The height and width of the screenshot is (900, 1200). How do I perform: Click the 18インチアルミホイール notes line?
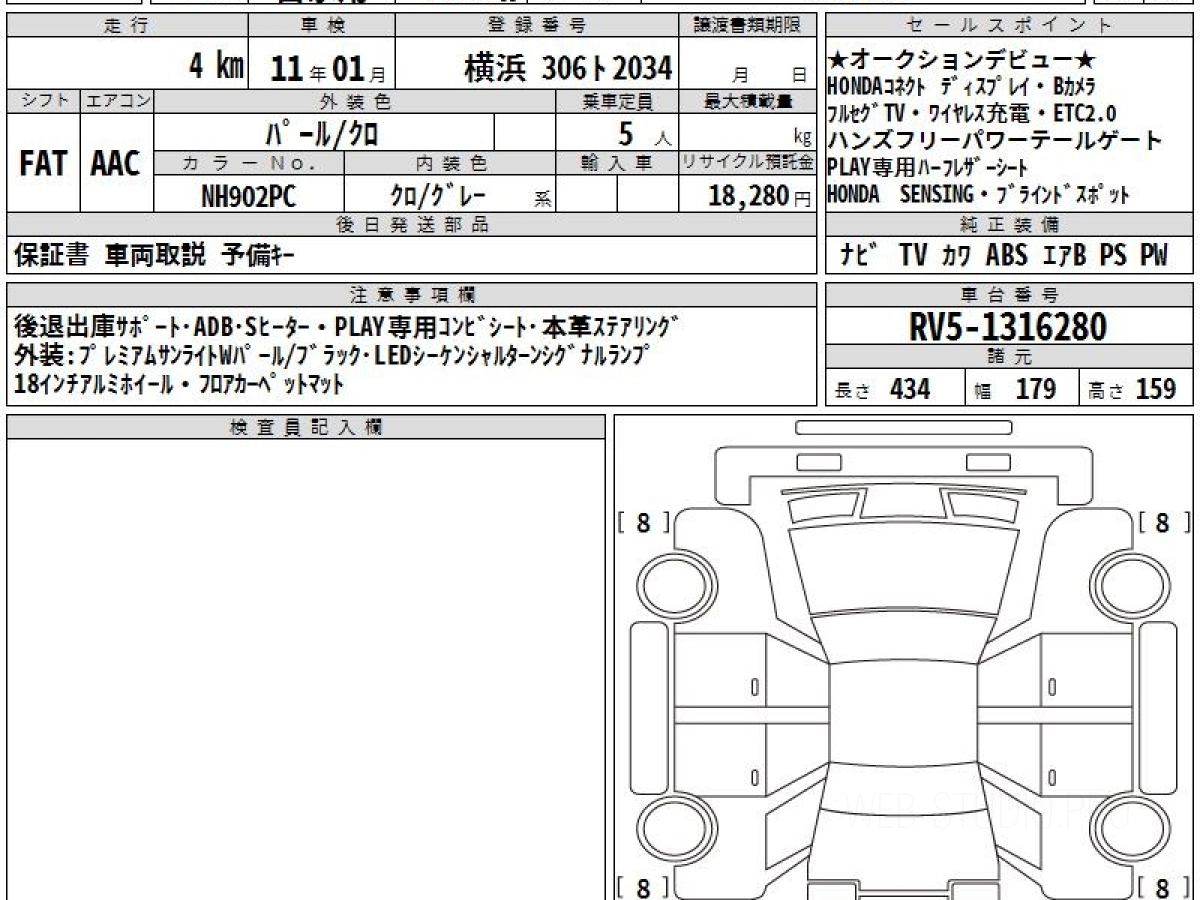pos(180,383)
